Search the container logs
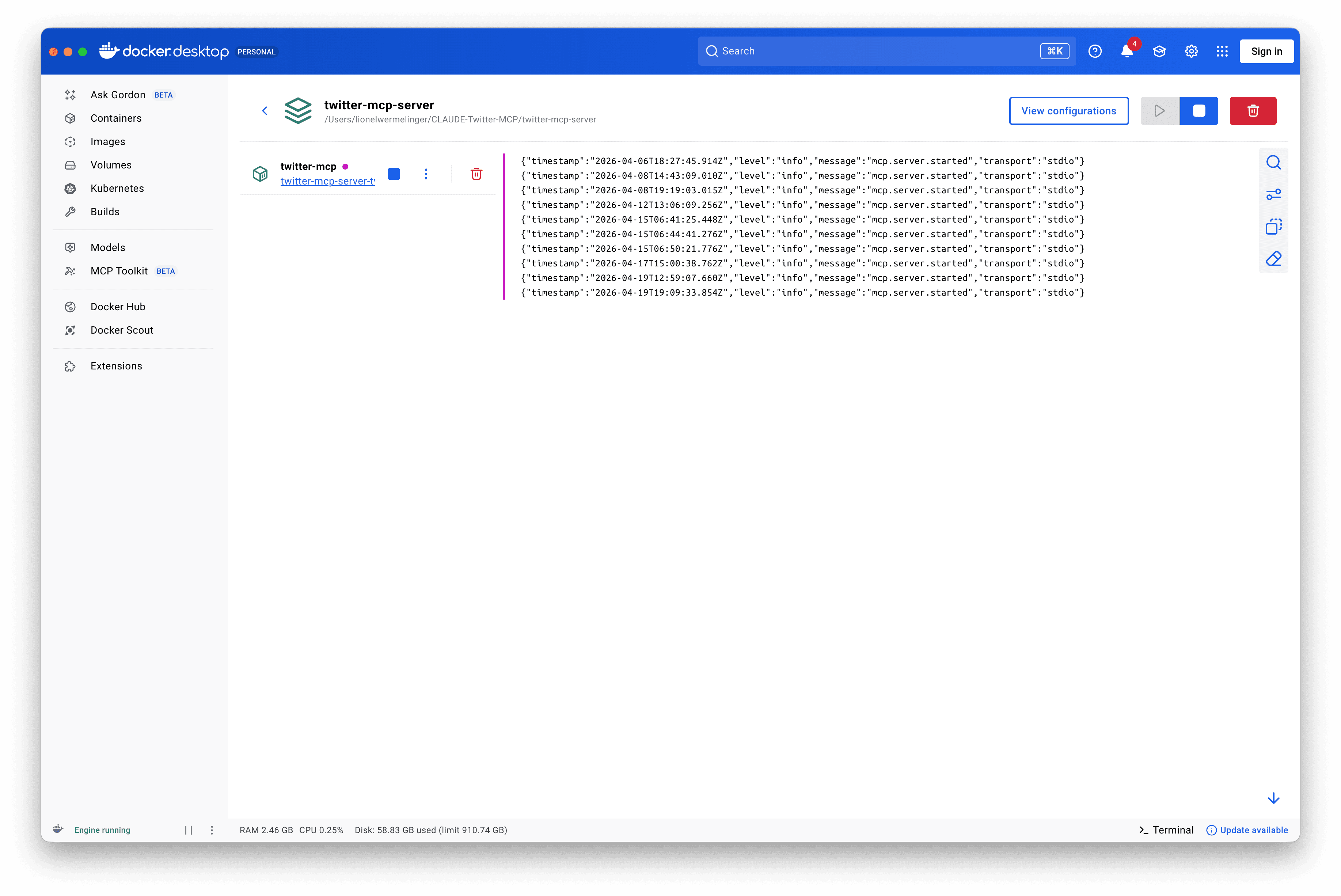The width and height of the screenshot is (1341, 896). (1273, 163)
